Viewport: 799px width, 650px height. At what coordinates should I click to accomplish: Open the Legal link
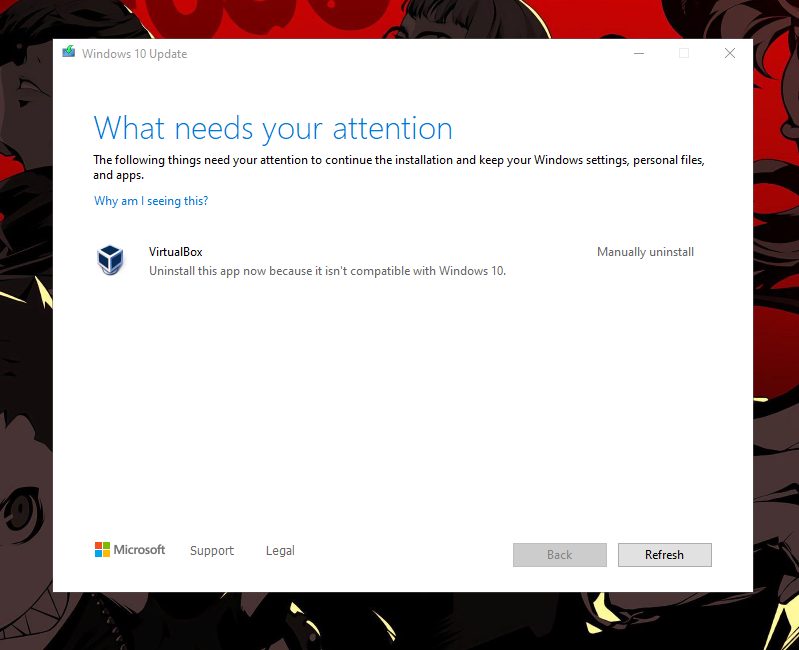pyautogui.click(x=280, y=551)
